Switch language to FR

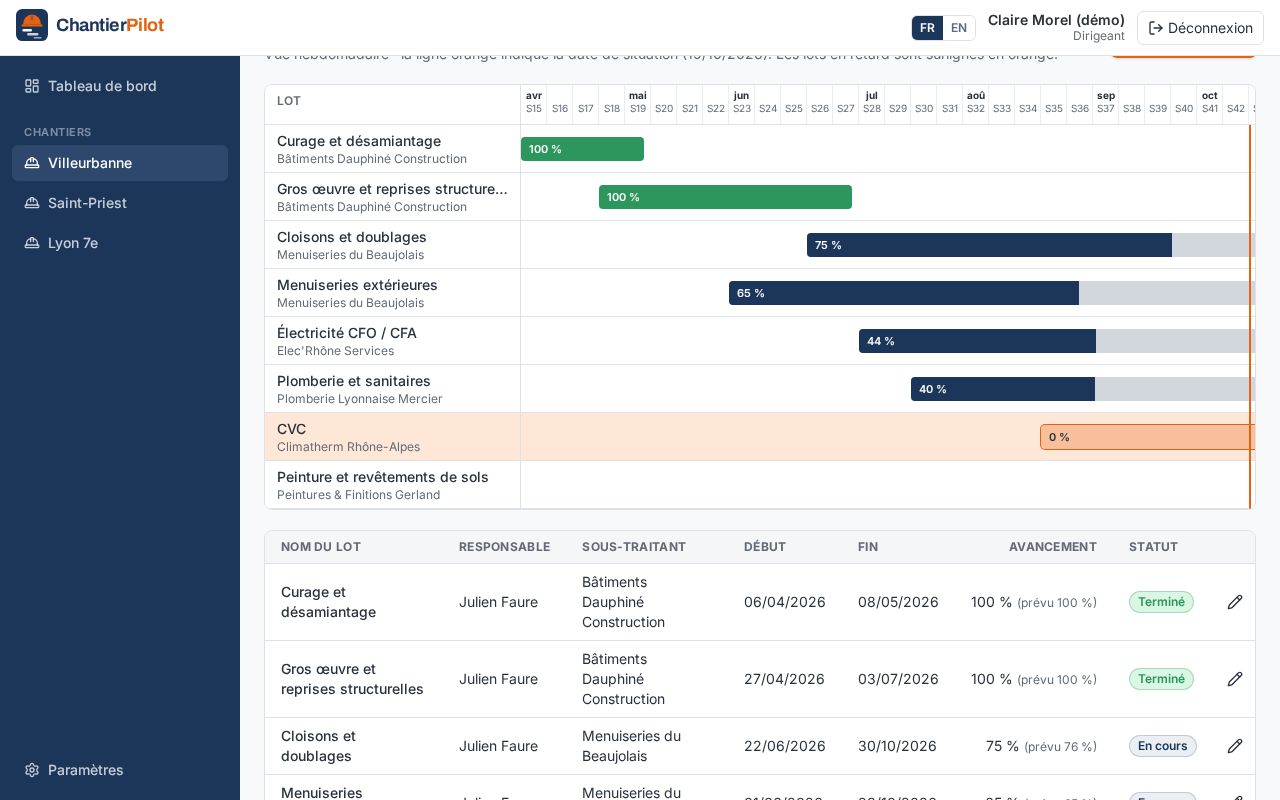click(927, 28)
